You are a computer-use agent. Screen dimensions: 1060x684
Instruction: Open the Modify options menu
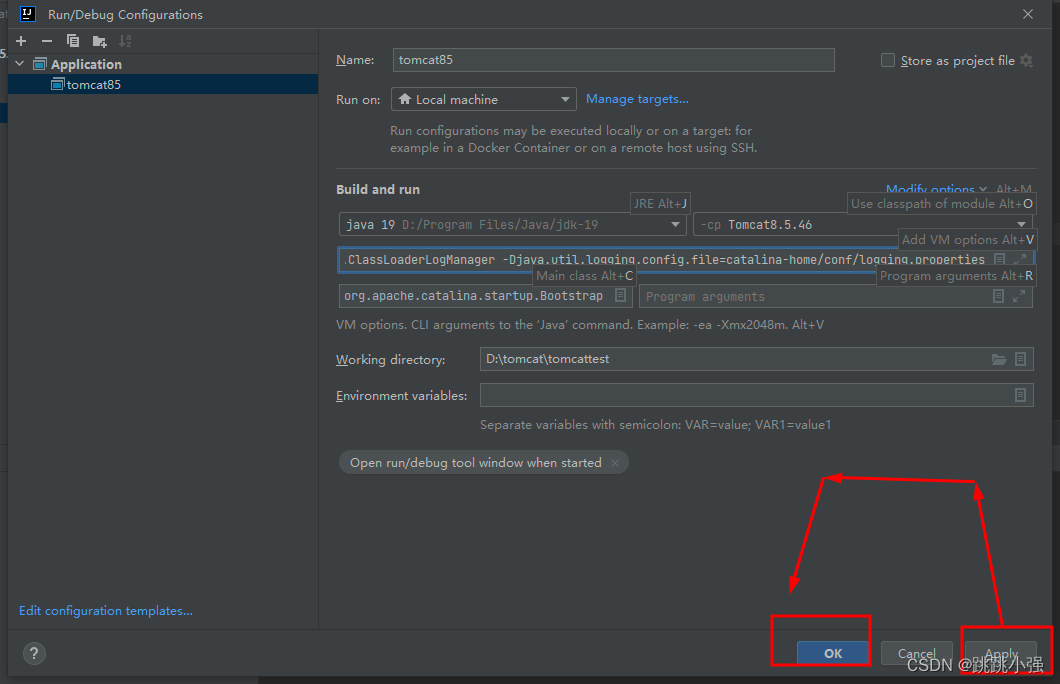coord(936,189)
